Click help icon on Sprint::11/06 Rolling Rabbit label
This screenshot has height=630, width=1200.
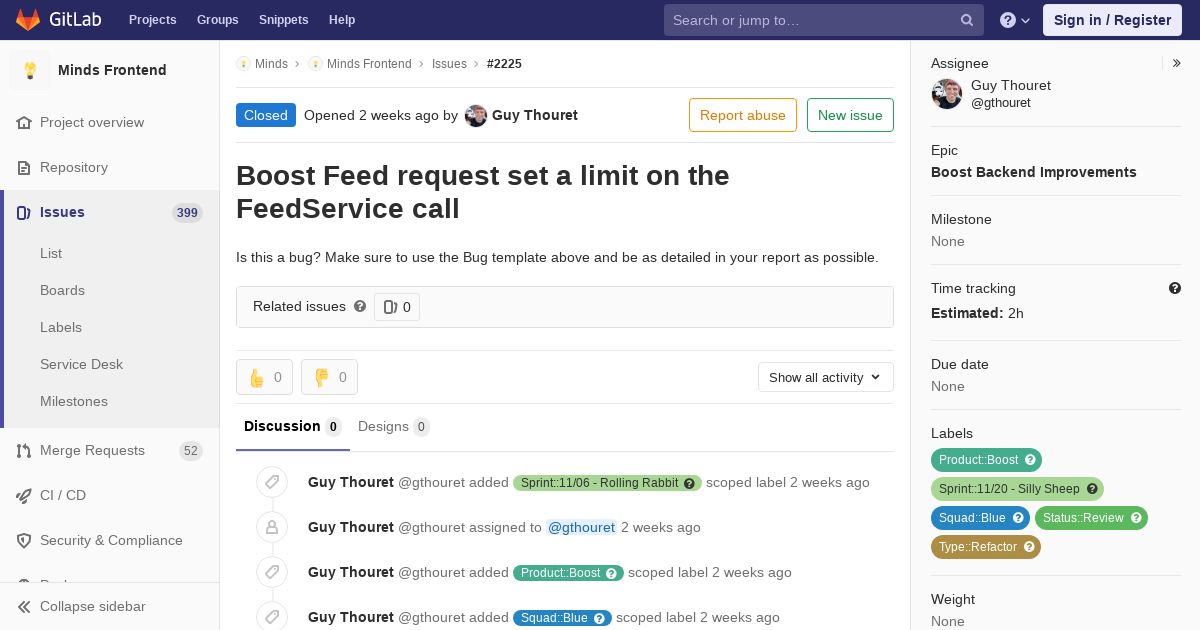pyautogui.click(x=689, y=483)
